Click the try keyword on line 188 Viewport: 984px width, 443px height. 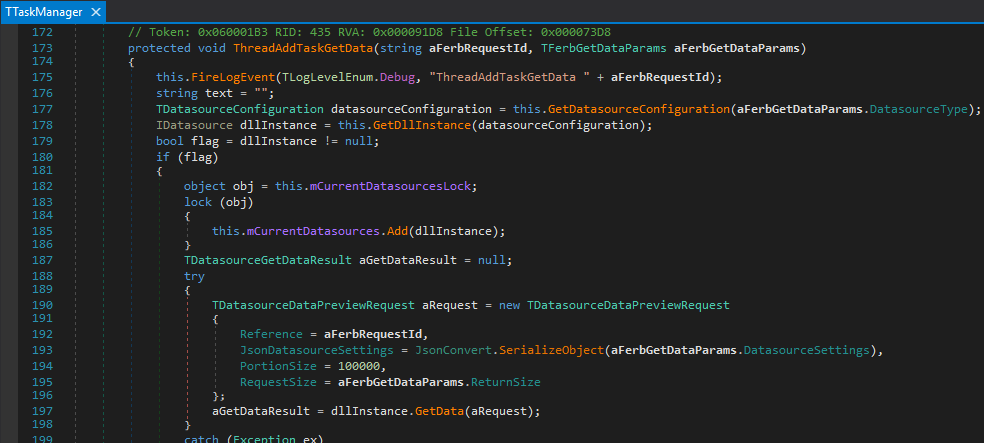pos(194,276)
